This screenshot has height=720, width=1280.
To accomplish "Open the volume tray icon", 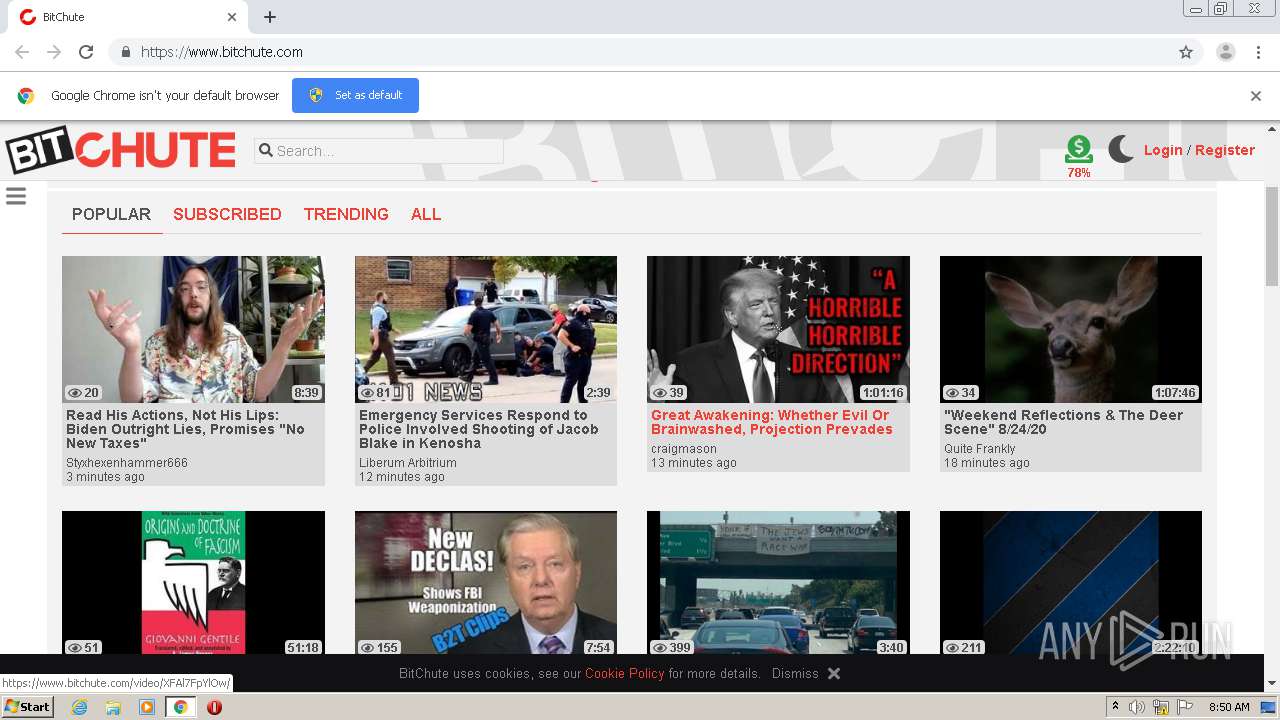I will click(x=1137, y=707).
